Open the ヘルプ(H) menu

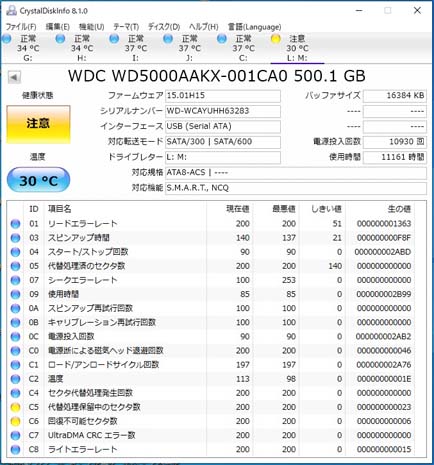[x=204, y=27]
